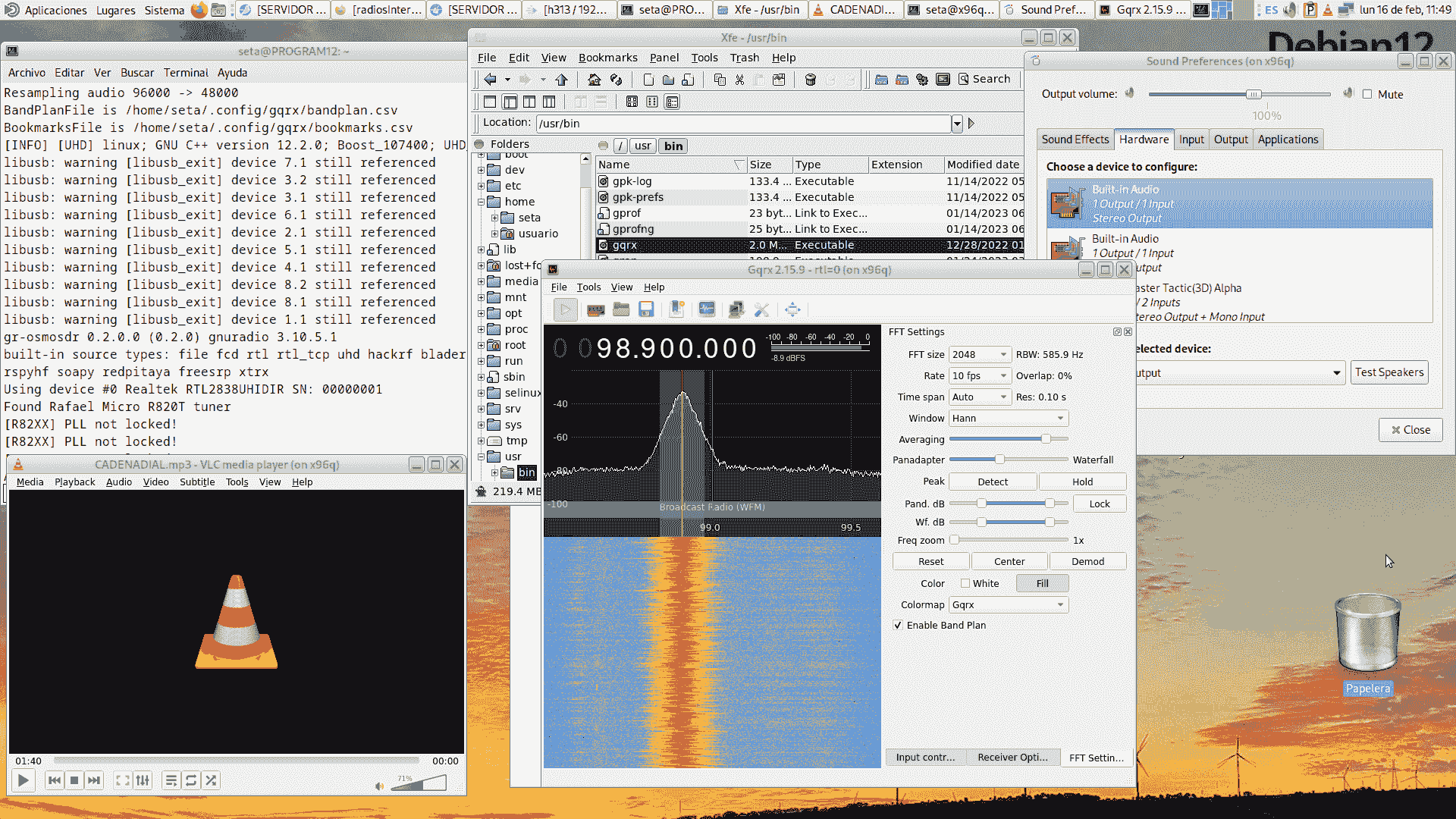
Task: Click Gqrx start DSP play button
Action: (x=565, y=309)
